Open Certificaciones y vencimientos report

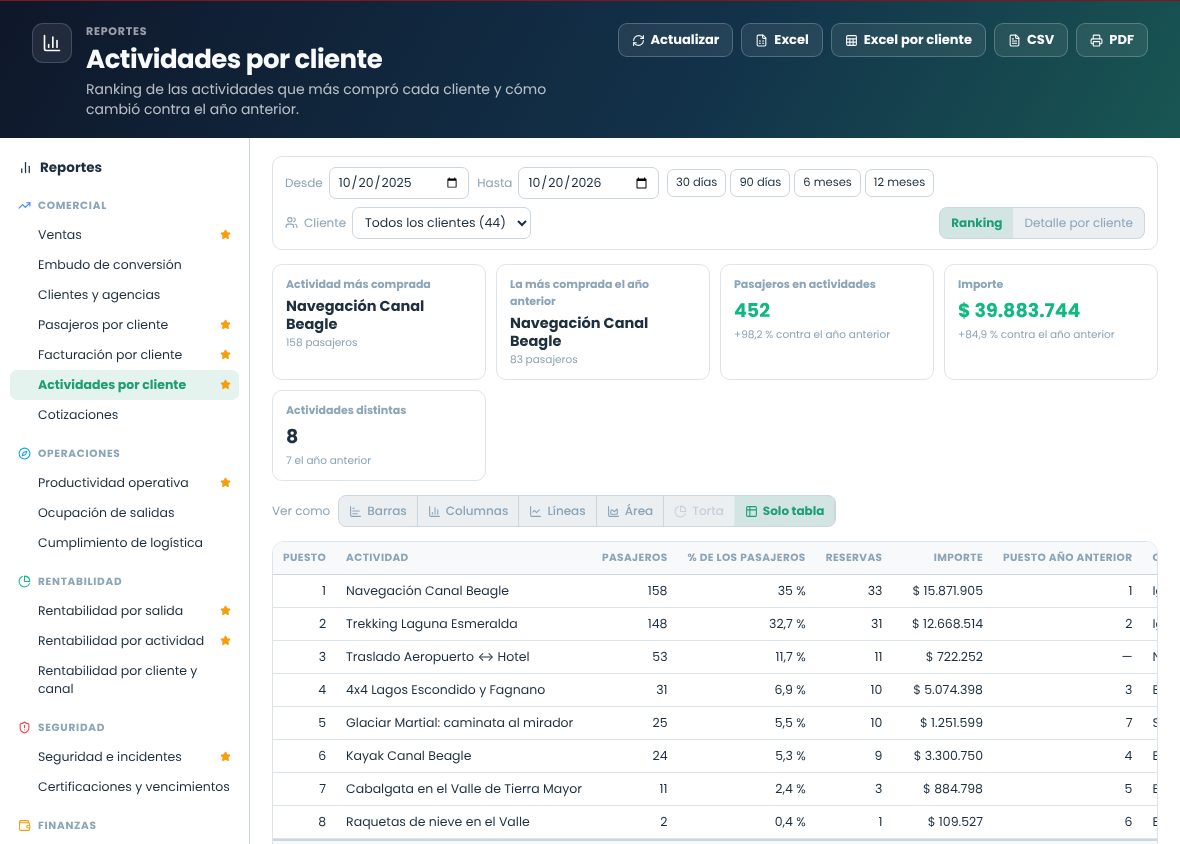click(x=124, y=787)
